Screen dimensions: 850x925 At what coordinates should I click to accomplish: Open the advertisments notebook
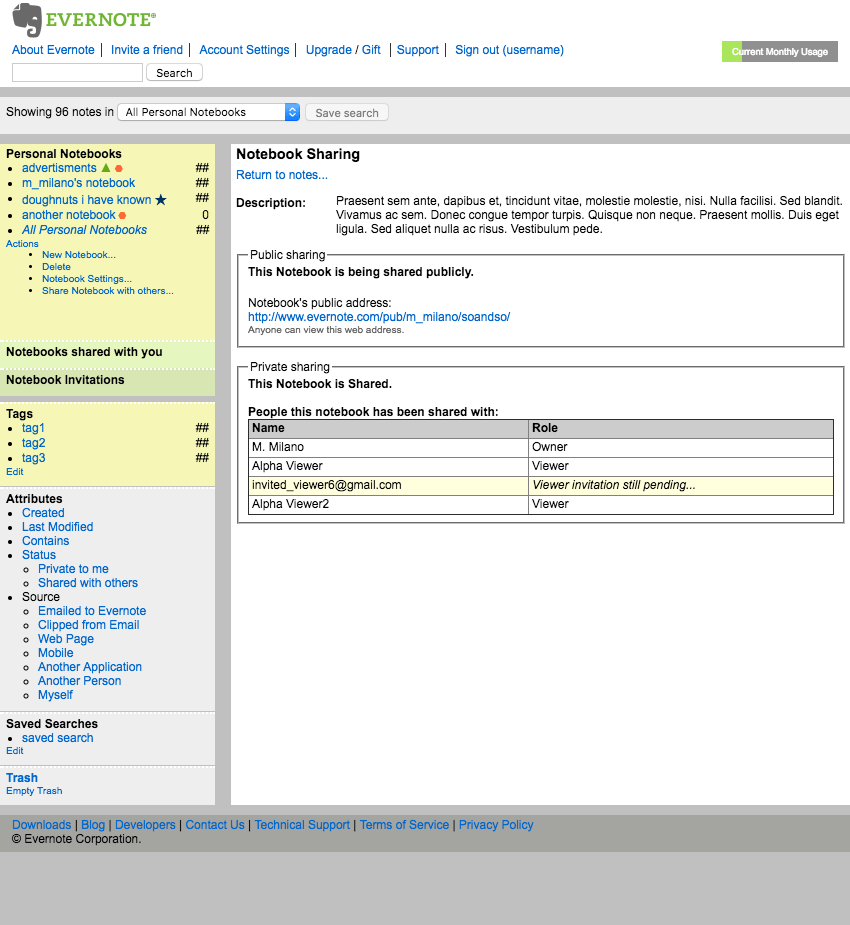(x=59, y=168)
